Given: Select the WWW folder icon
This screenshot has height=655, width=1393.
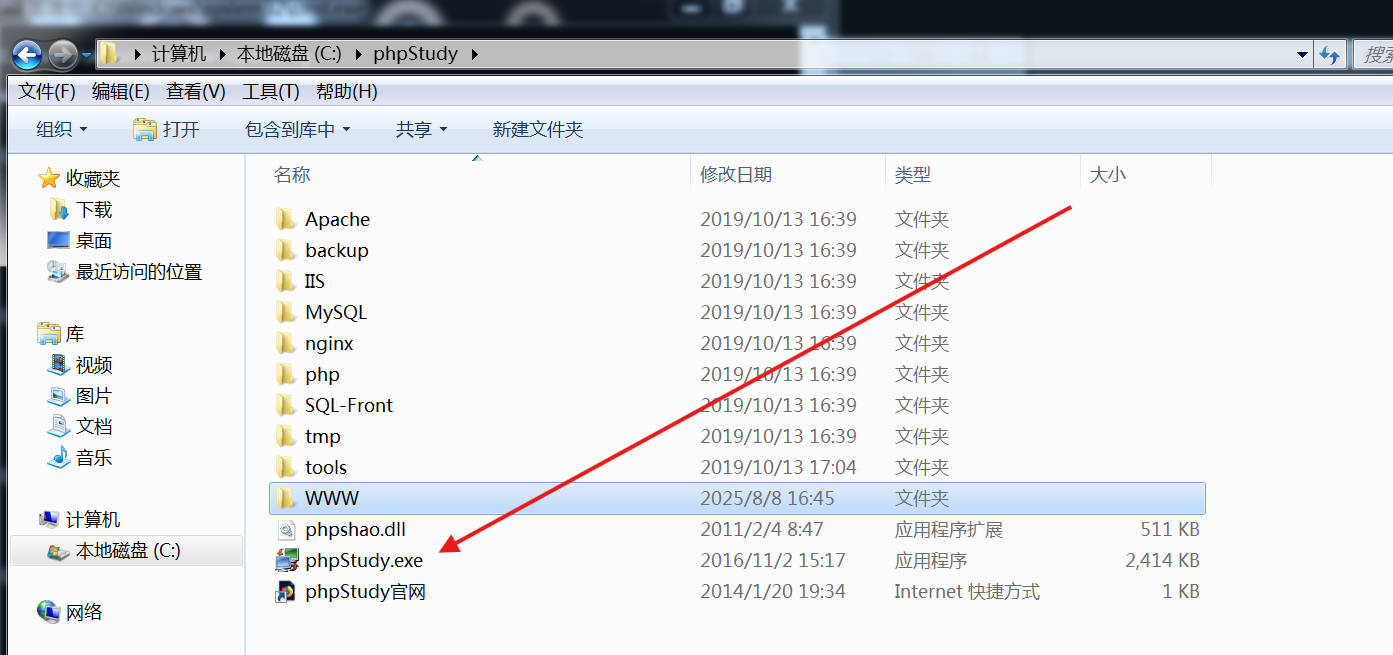Looking at the screenshot, I should tap(287, 498).
